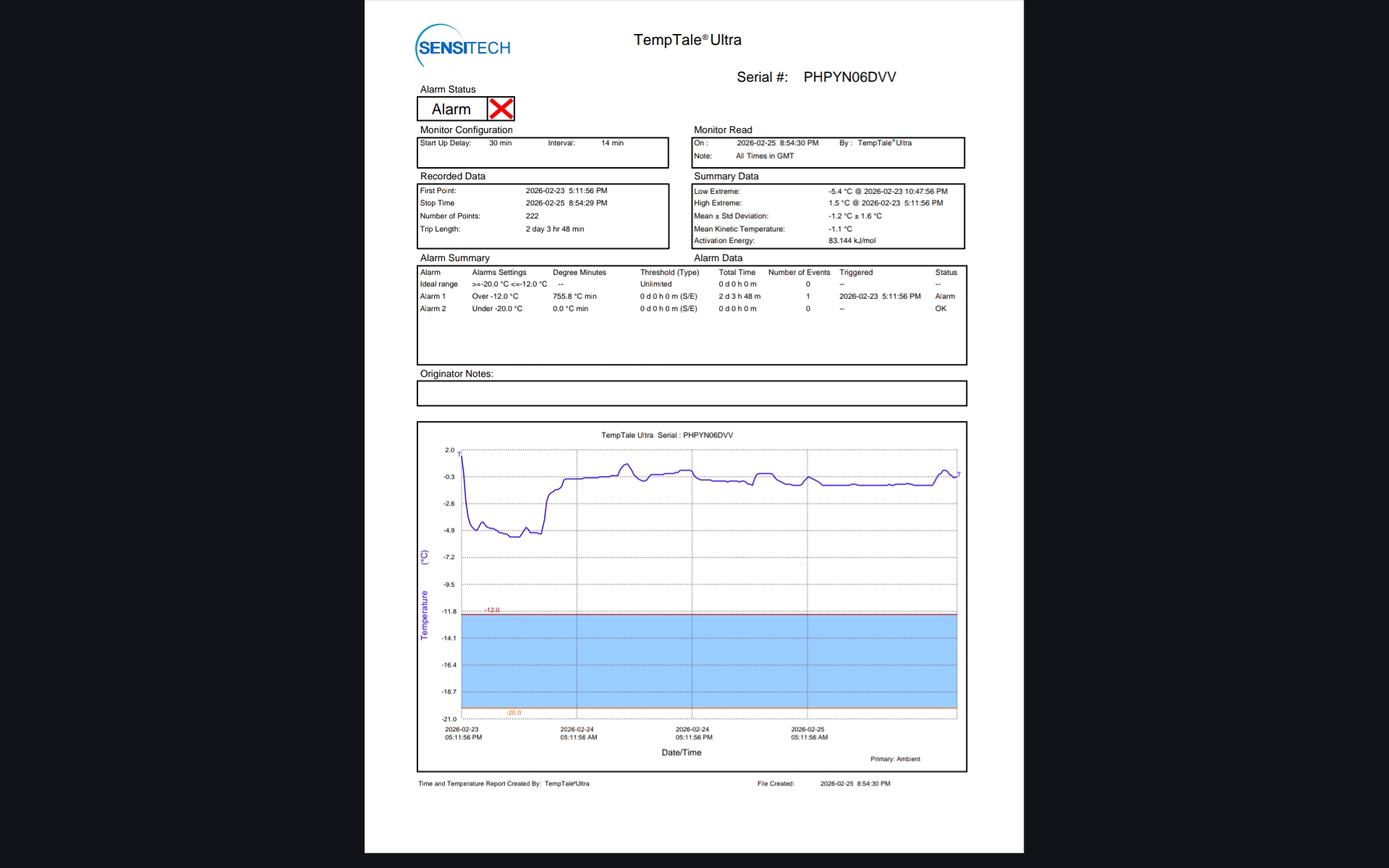1389x868 pixels.
Task: Click the Ideal range alarm settings entry
Action: point(509,284)
